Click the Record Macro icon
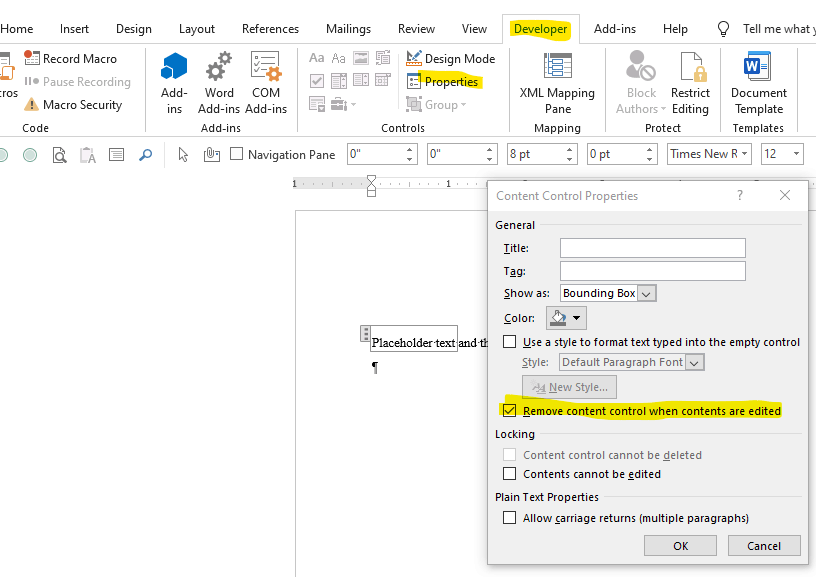Screen dimensions: 816x577 pyautogui.click(x=32, y=58)
